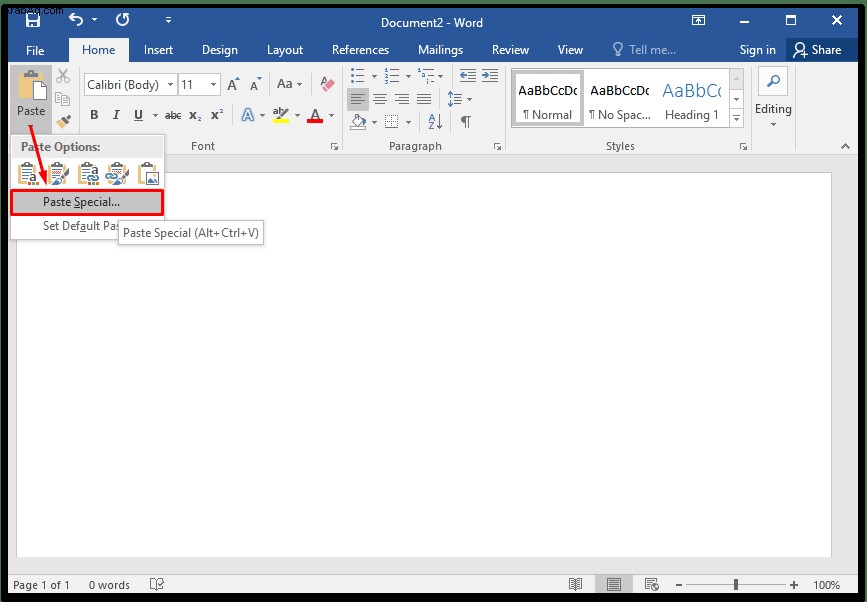
Task: Toggle superscript formatting
Action: (x=217, y=115)
